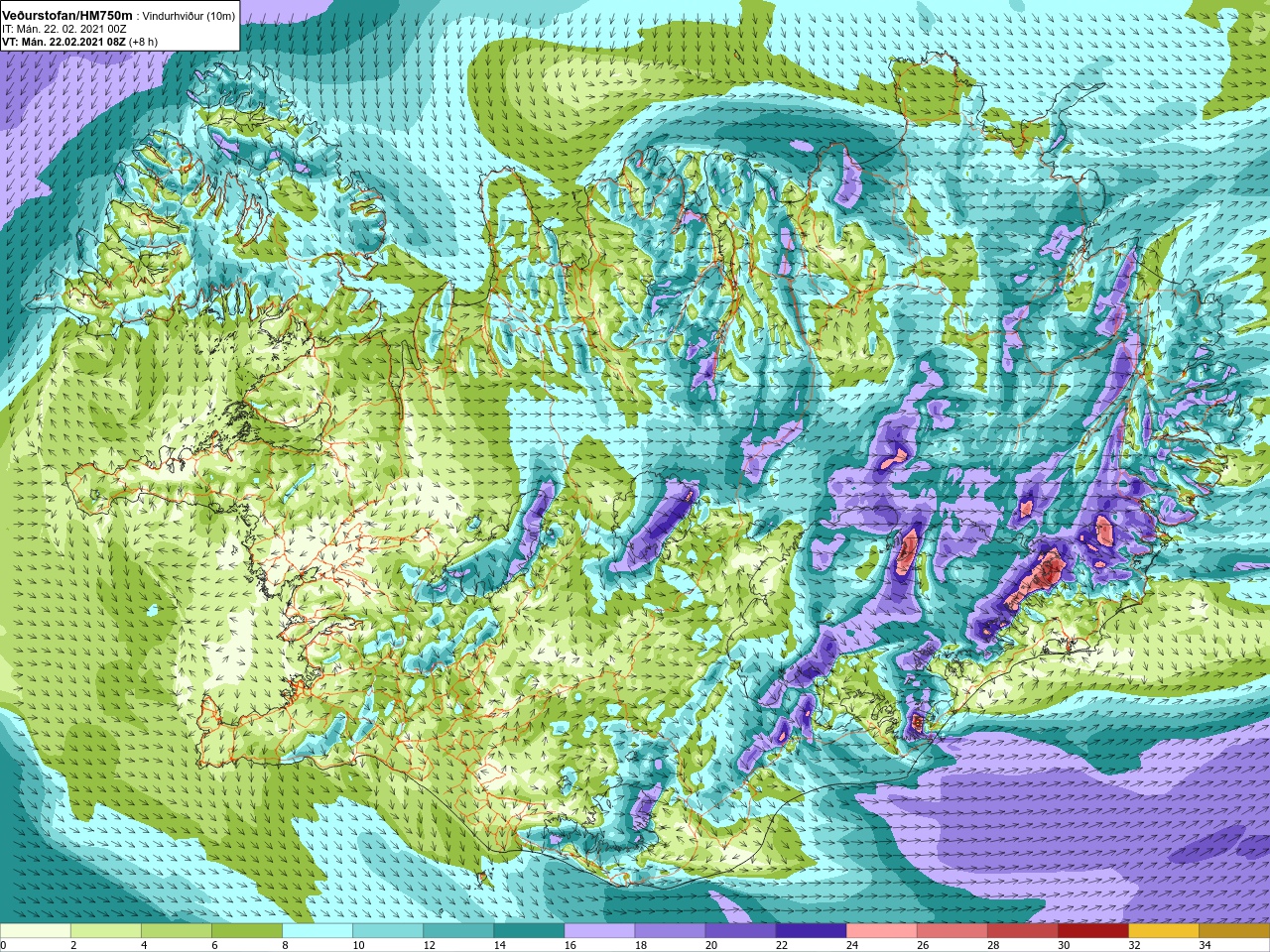The height and width of the screenshot is (952, 1270).
Task: Select the red 28–30 legend swatch
Action: click(1022, 931)
